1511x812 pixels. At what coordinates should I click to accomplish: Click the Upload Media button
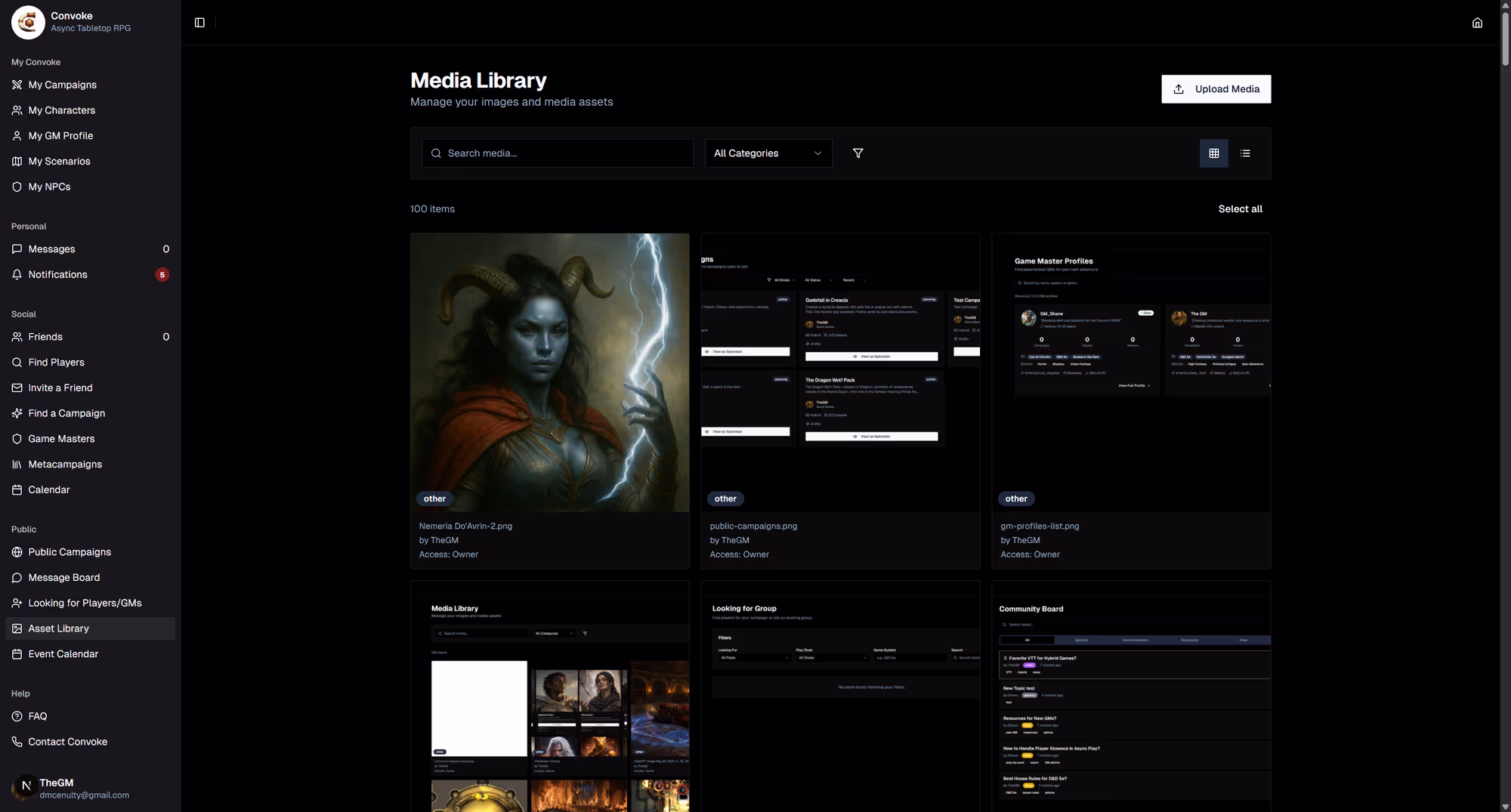[1216, 89]
